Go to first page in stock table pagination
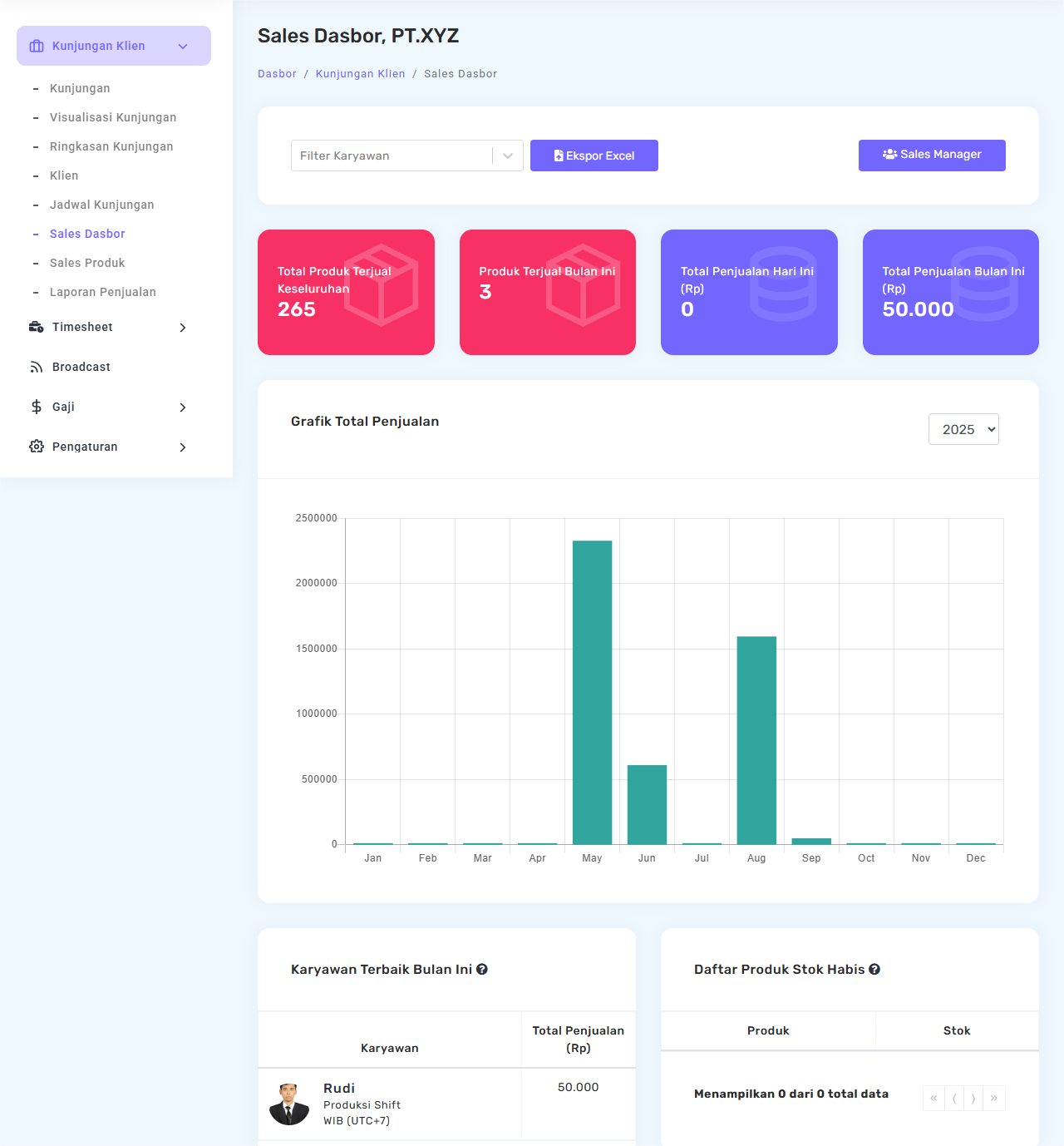Screen dimensions: 1064x1146 [x=933, y=1098]
